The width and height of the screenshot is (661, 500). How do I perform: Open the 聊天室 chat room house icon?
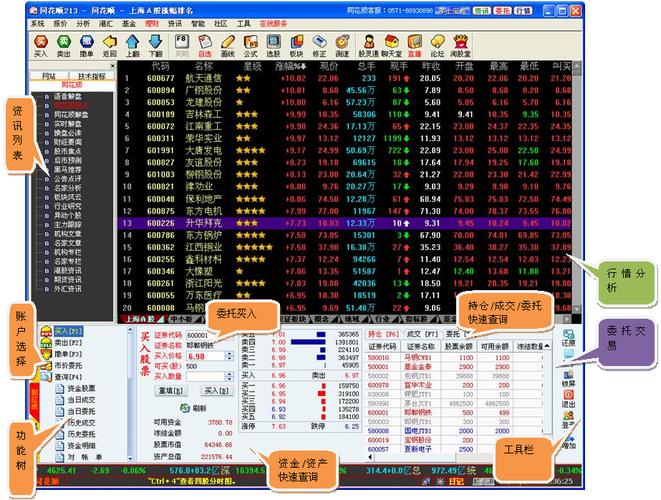(x=392, y=46)
